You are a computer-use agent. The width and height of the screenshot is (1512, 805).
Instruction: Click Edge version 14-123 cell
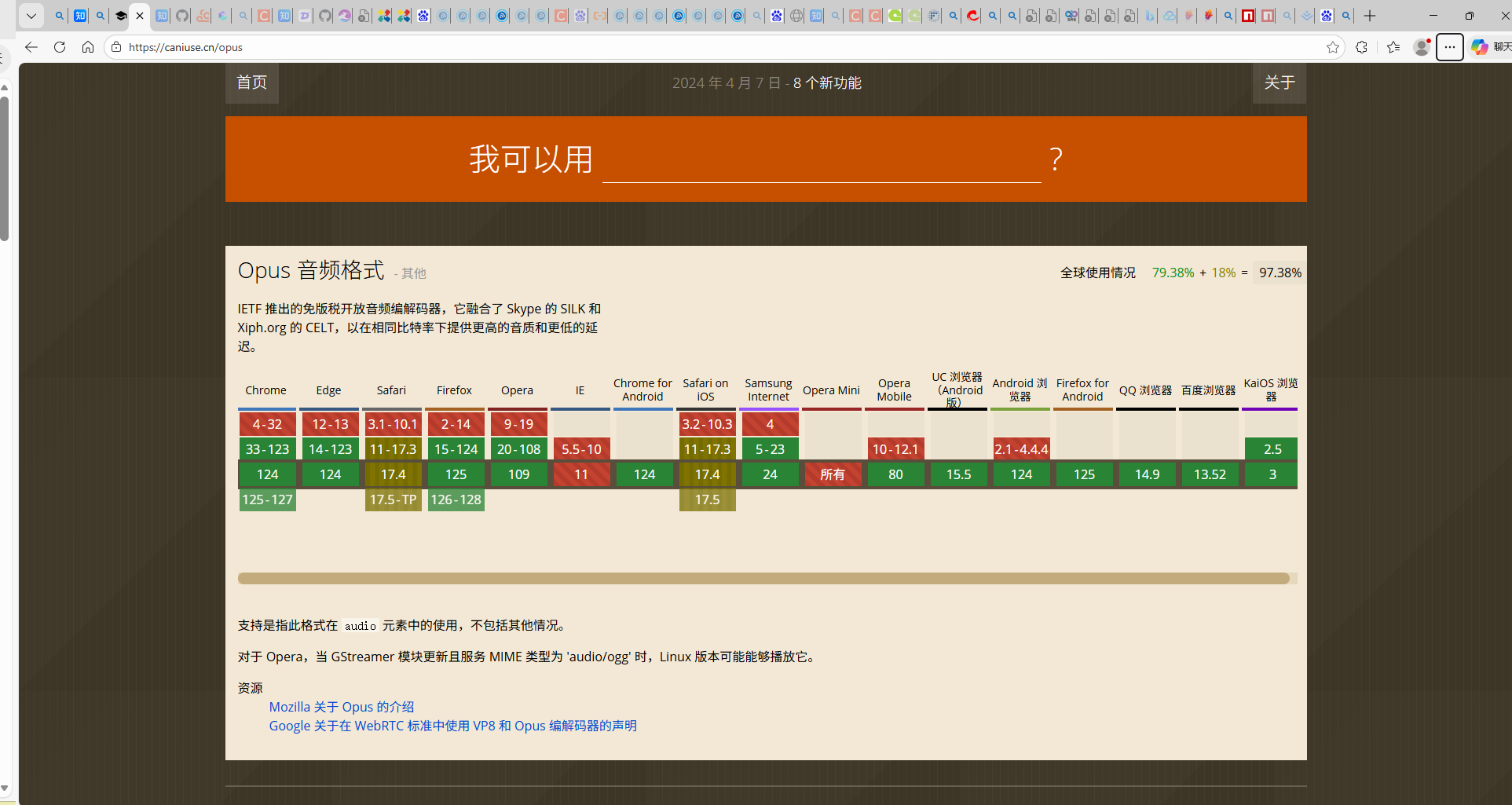click(x=331, y=449)
